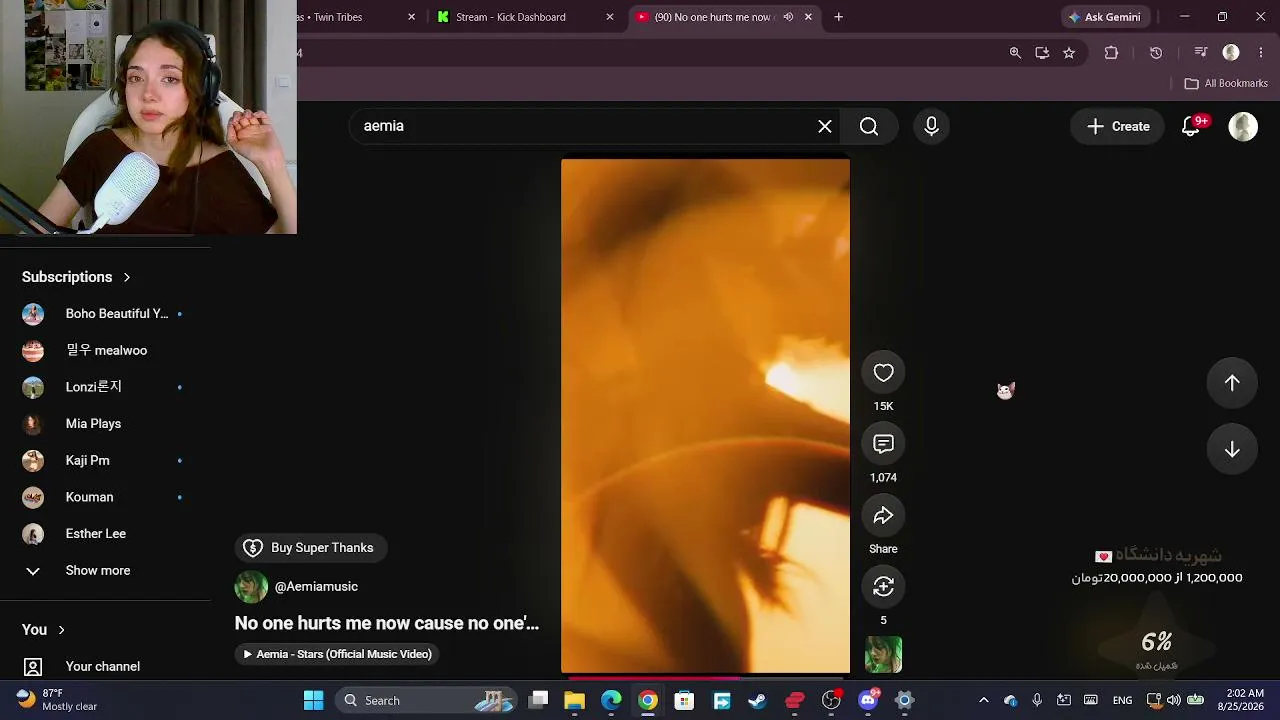The image size is (1280, 720).
Task: Mute the YouTube tab via its speaker icon
Action: [x=788, y=17]
